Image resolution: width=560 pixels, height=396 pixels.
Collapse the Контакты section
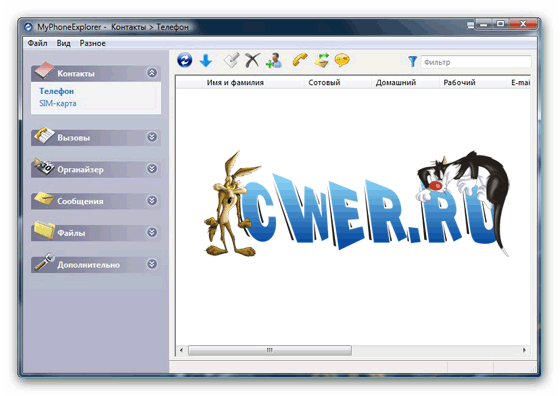pos(152,73)
